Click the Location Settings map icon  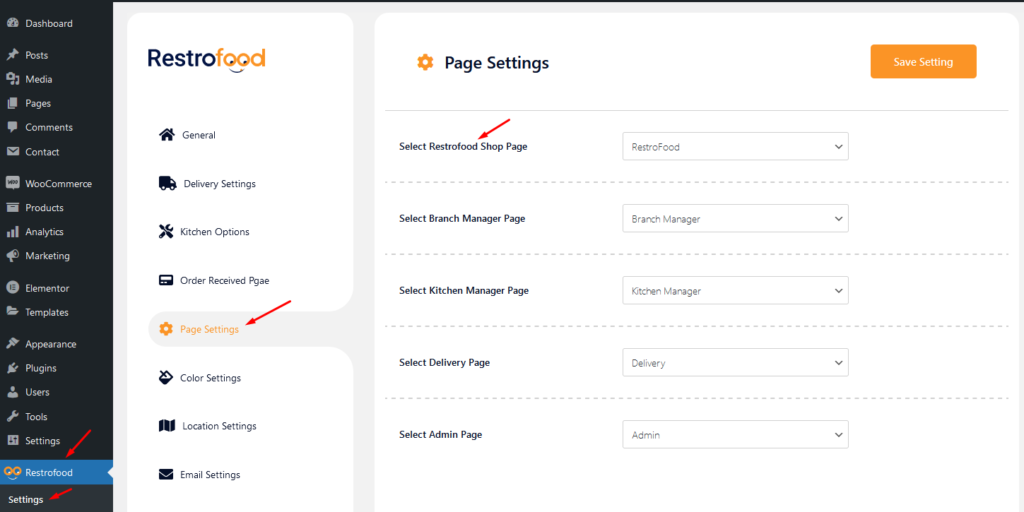coord(167,426)
